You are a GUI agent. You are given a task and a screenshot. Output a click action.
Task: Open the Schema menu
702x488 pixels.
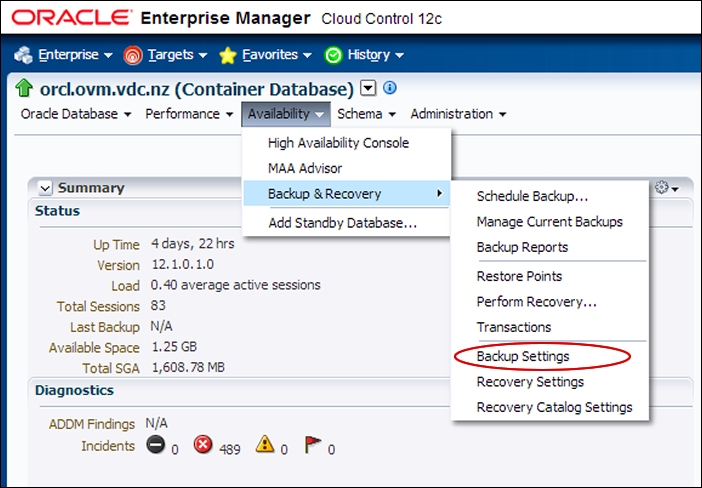pyautogui.click(x=366, y=114)
